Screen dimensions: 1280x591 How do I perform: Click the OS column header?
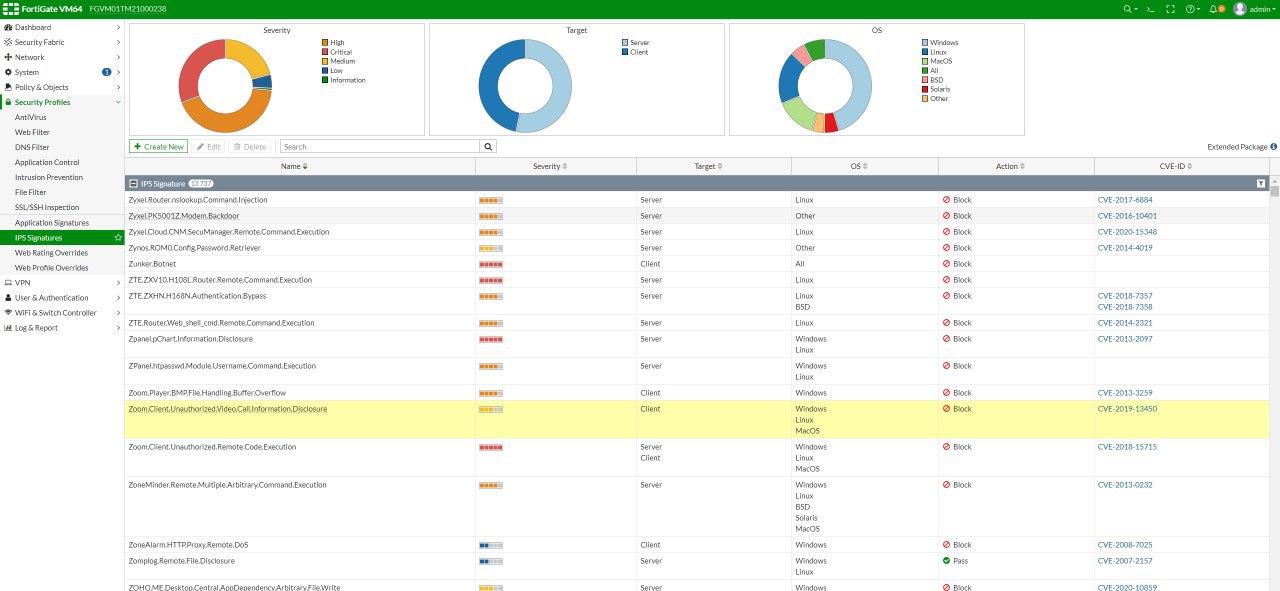tap(865, 166)
